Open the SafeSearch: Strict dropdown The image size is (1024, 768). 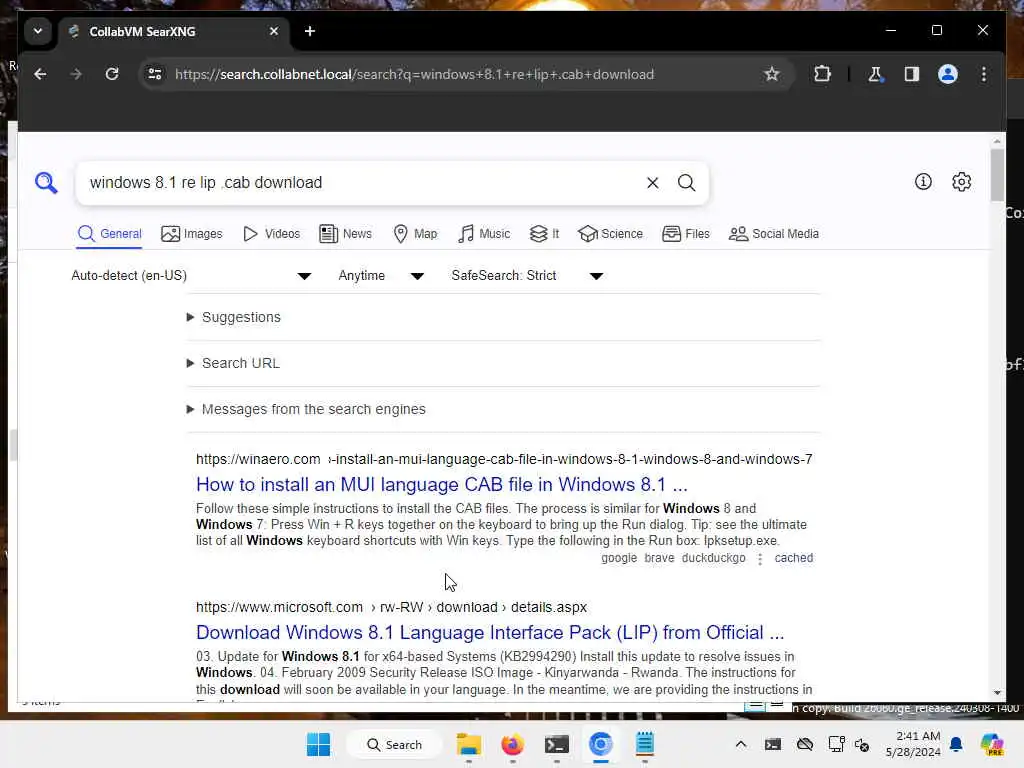(526, 276)
